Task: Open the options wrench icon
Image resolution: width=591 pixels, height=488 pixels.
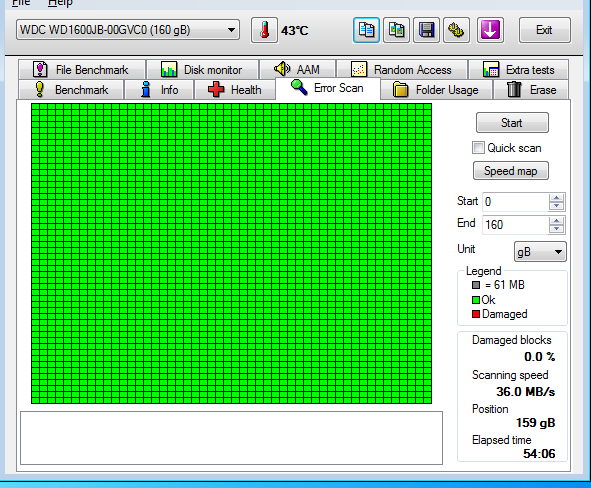Action: (x=456, y=30)
